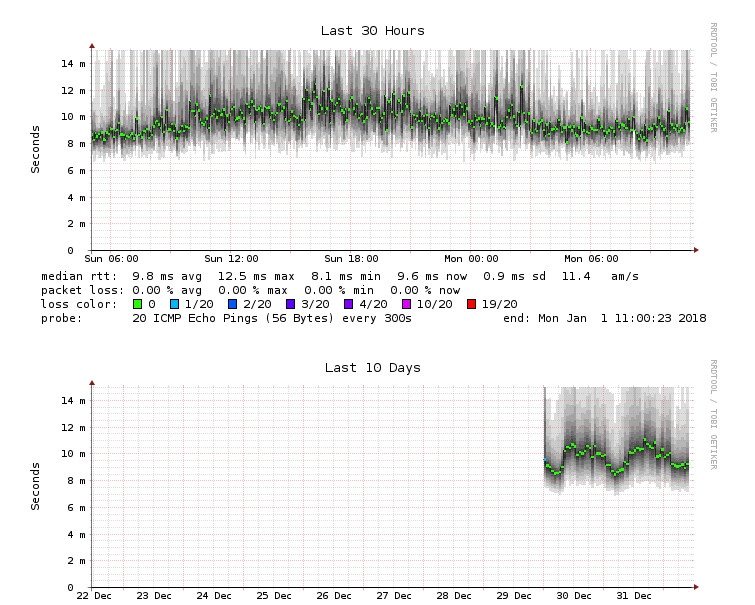This screenshot has height=605, width=755.
Task: Click the loss color label
Action: point(79,304)
